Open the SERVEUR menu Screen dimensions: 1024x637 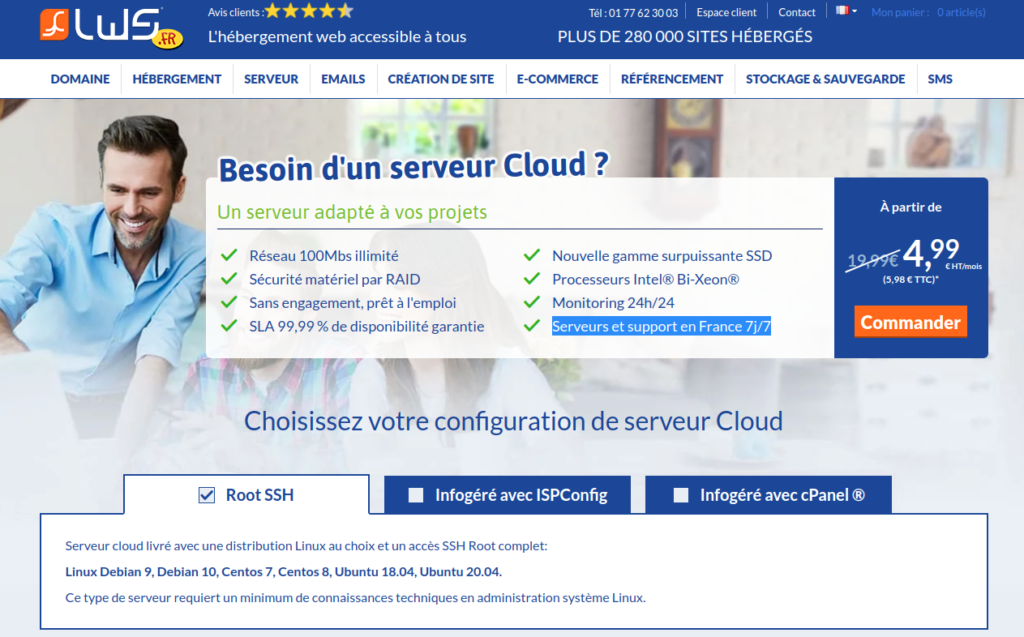271,79
